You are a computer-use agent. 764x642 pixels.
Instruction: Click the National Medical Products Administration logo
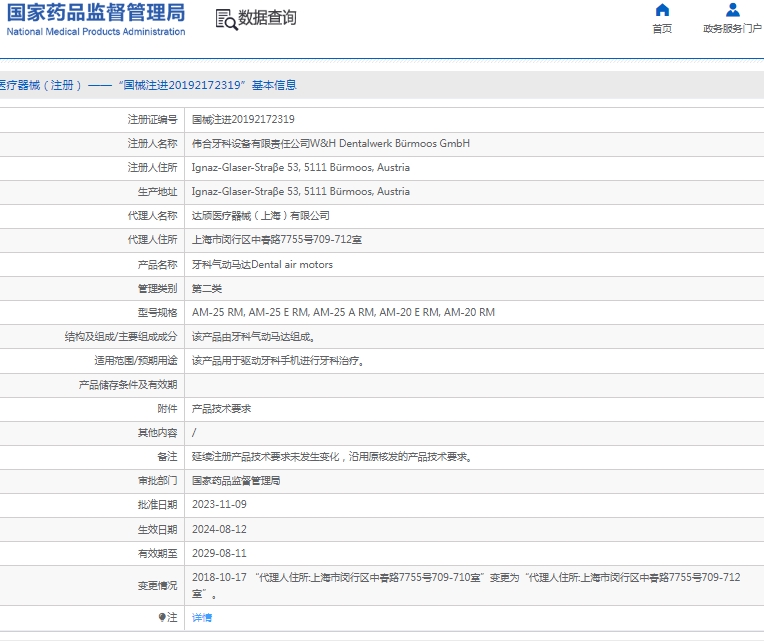pos(96,19)
